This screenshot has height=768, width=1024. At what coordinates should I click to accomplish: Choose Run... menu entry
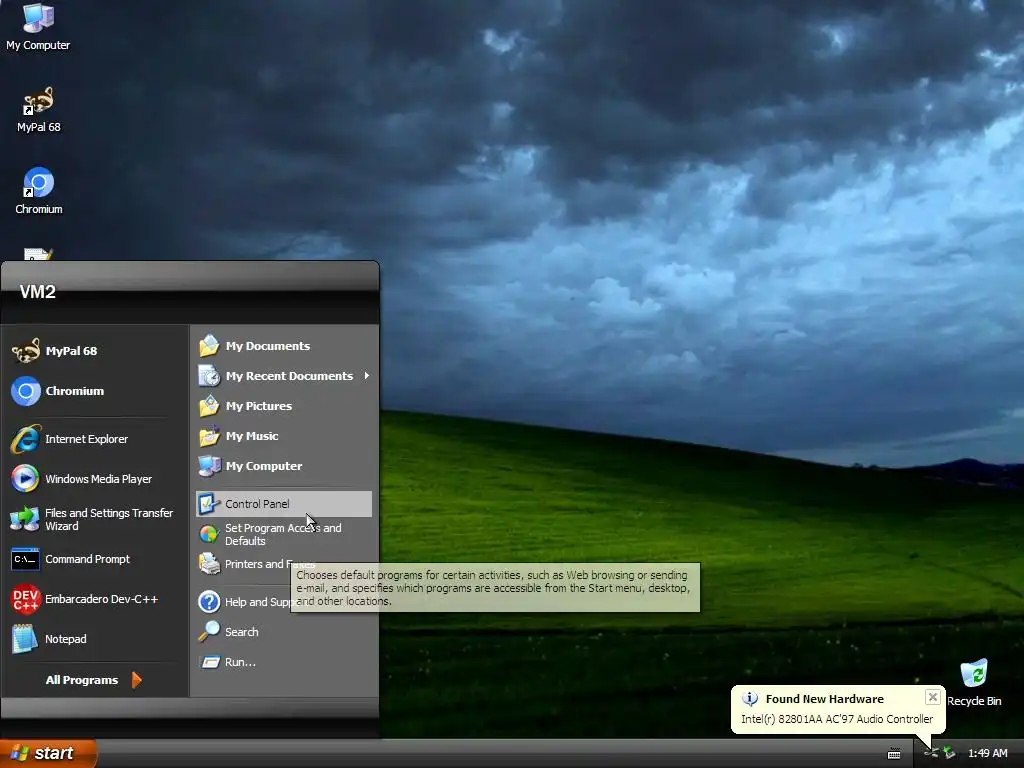(284, 662)
